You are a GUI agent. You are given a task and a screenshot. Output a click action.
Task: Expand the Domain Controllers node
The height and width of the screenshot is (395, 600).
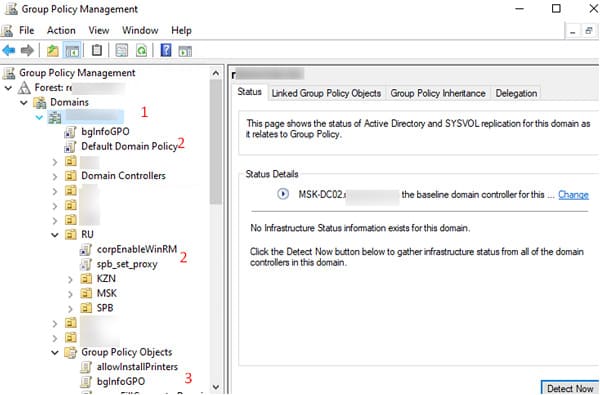coord(55,176)
